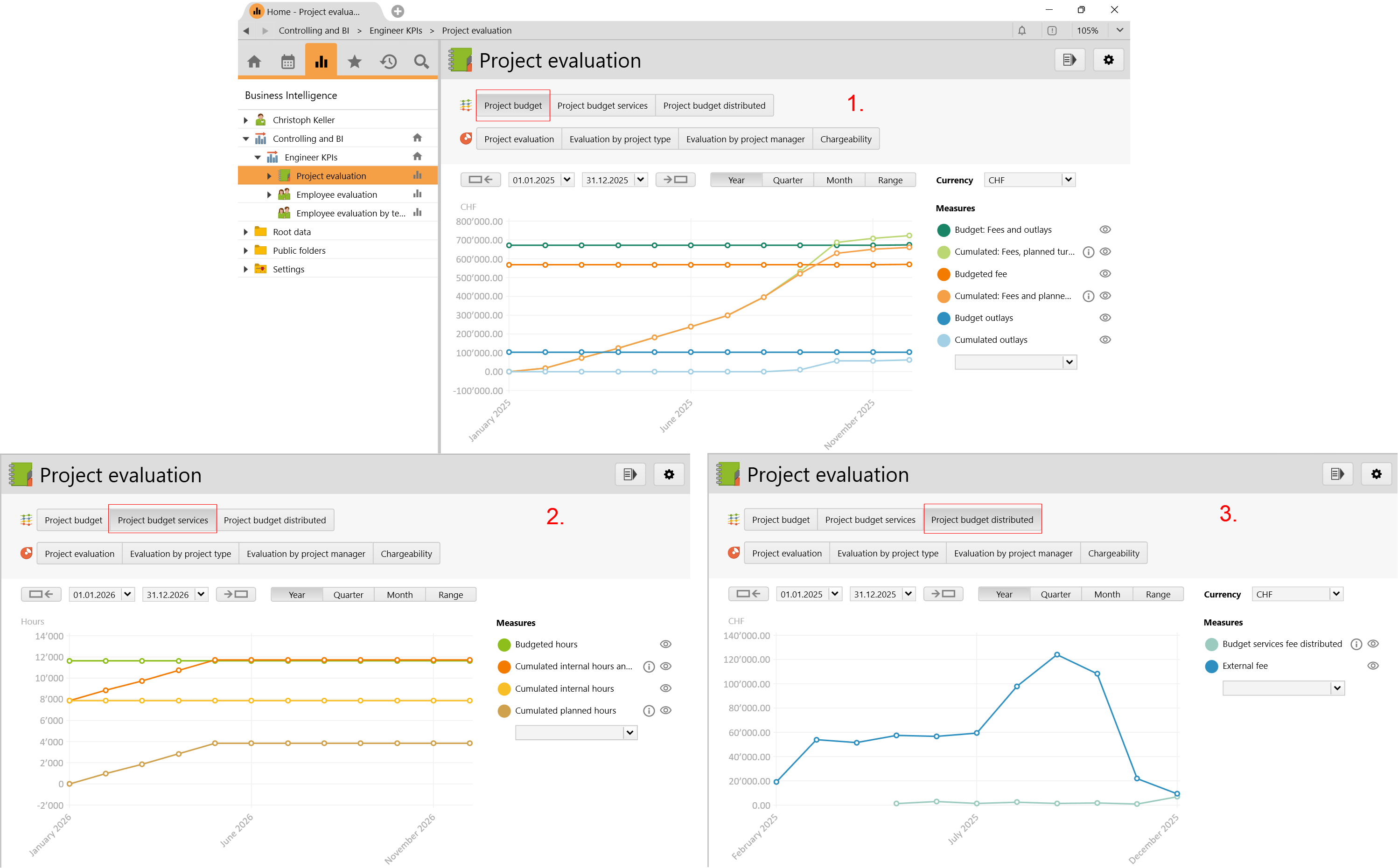Open the history clock icon
Viewport: 1398px width, 868px height.
click(388, 62)
